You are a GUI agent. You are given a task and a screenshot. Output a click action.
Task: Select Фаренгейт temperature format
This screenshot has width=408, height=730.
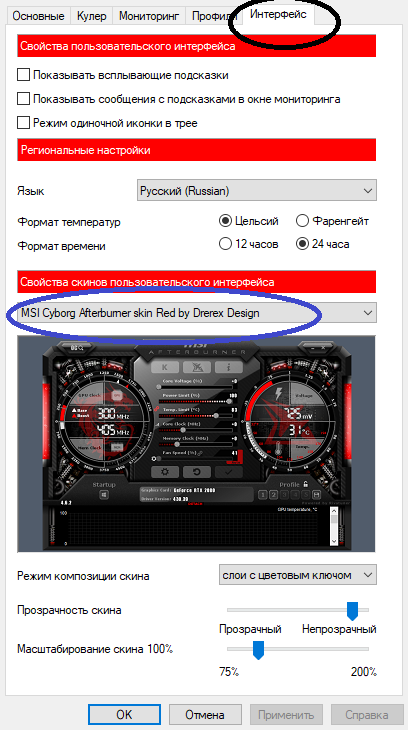[333, 221]
